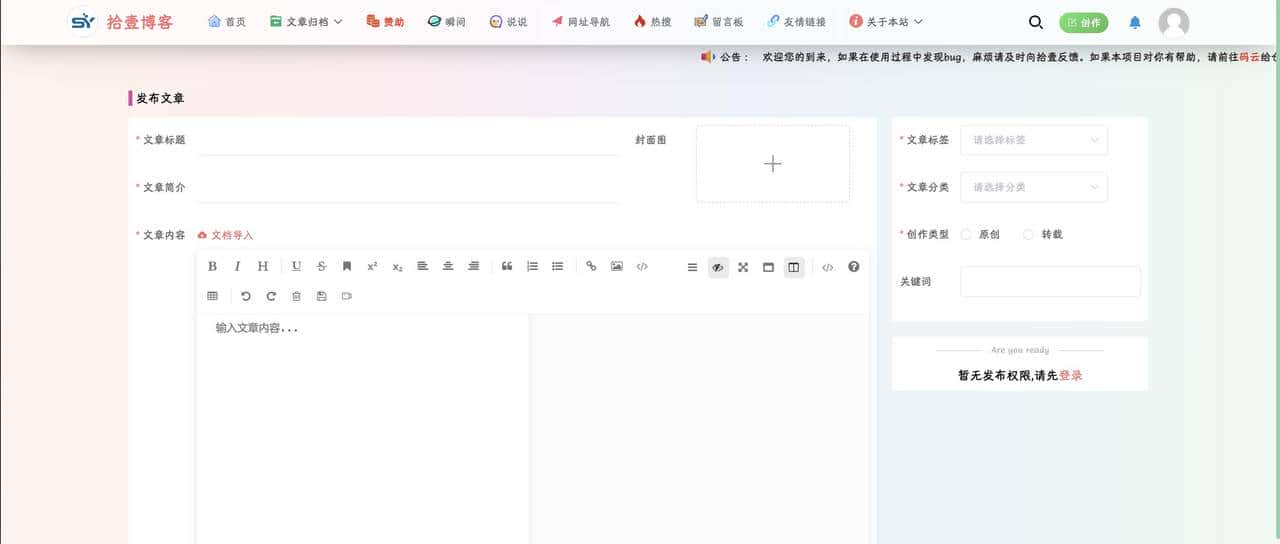Expand the 文章归档 menu
The height and width of the screenshot is (544, 1280).
coord(306,21)
